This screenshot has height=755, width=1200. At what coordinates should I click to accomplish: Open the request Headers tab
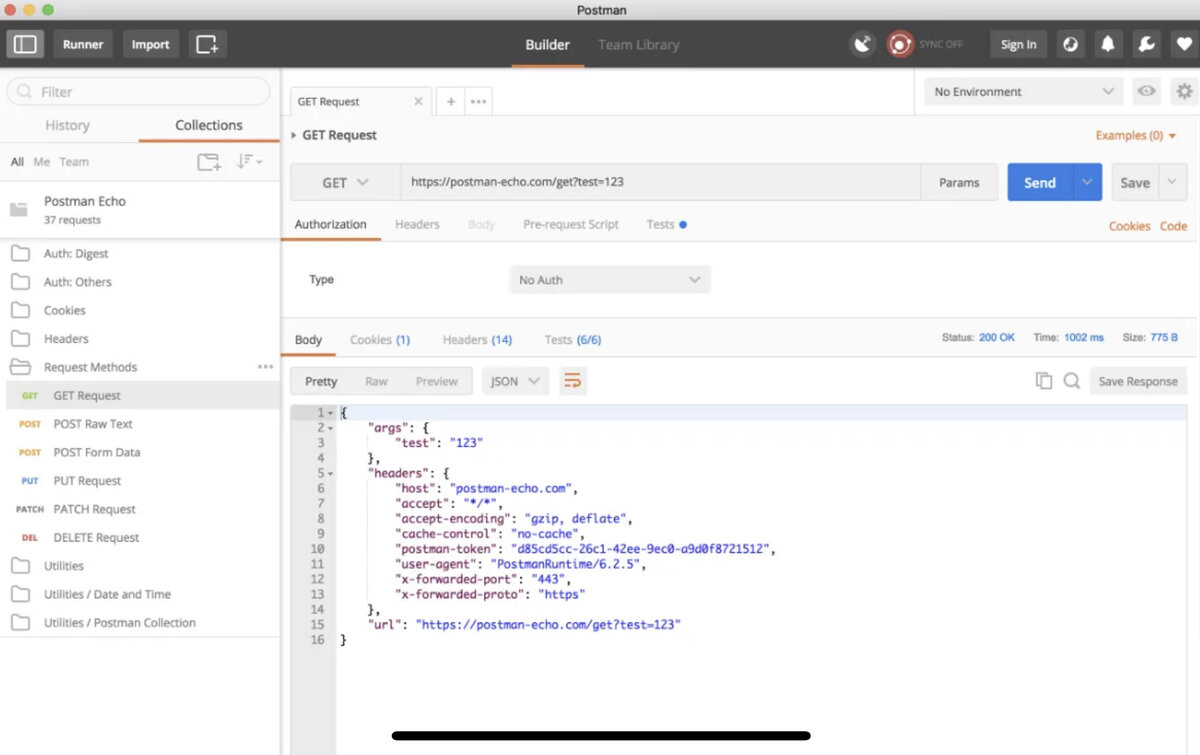(x=417, y=224)
